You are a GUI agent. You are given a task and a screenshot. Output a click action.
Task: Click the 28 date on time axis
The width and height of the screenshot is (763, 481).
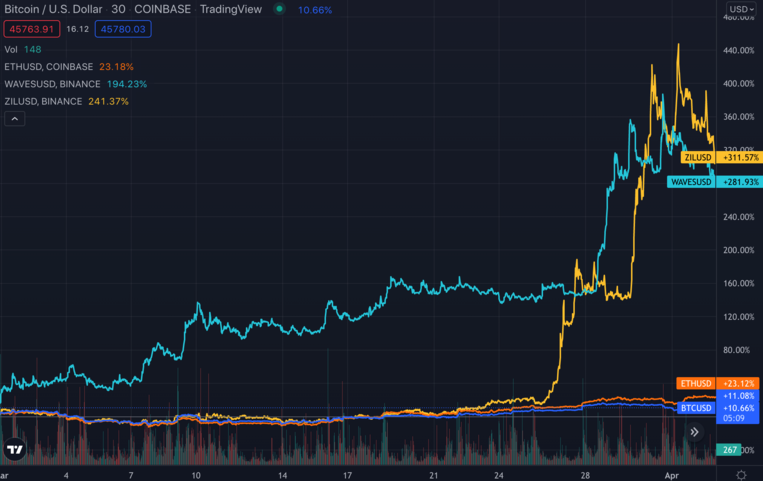pos(585,476)
